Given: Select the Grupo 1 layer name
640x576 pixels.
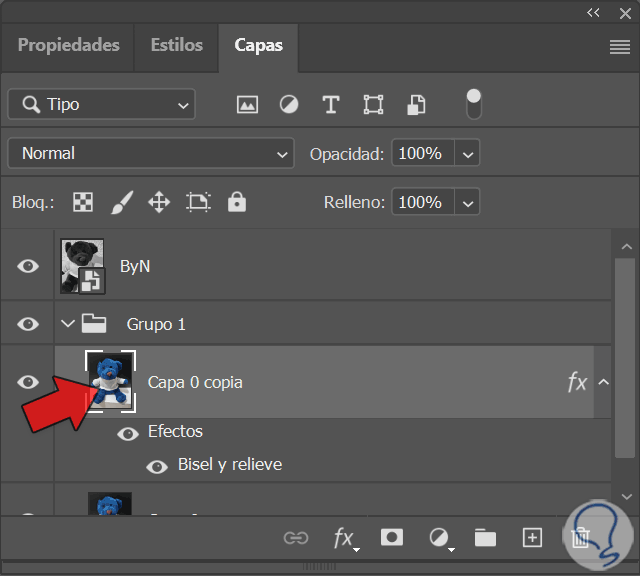Looking at the screenshot, I should click(156, 325).
